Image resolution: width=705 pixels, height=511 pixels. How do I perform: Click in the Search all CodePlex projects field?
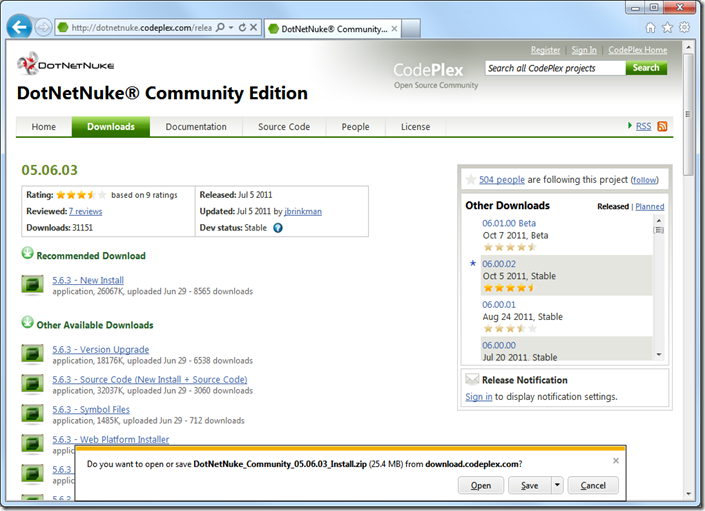(x=555, y=68)
